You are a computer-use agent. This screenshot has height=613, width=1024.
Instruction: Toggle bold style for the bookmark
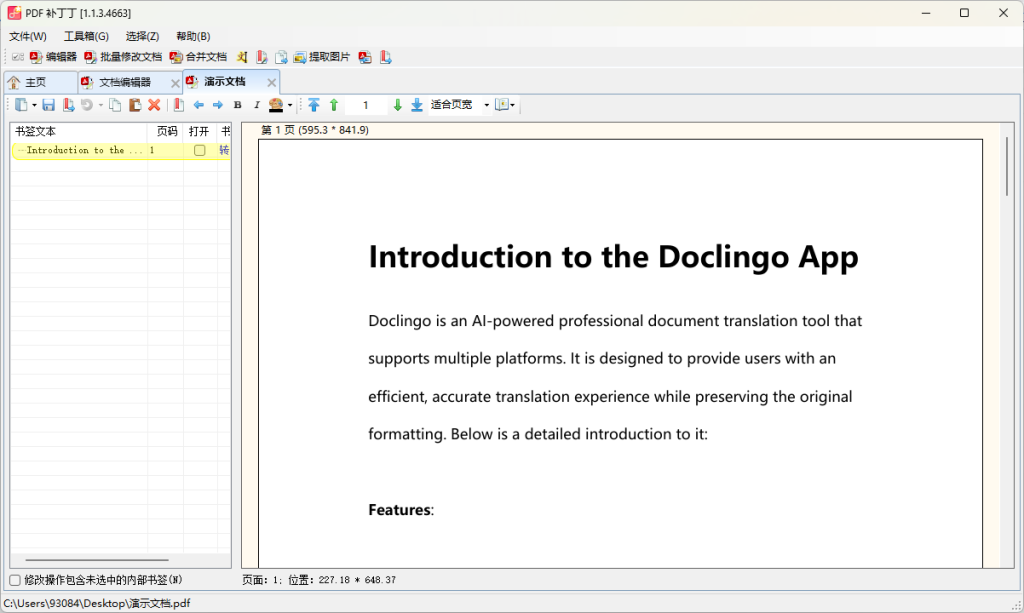tap(238, 105)
